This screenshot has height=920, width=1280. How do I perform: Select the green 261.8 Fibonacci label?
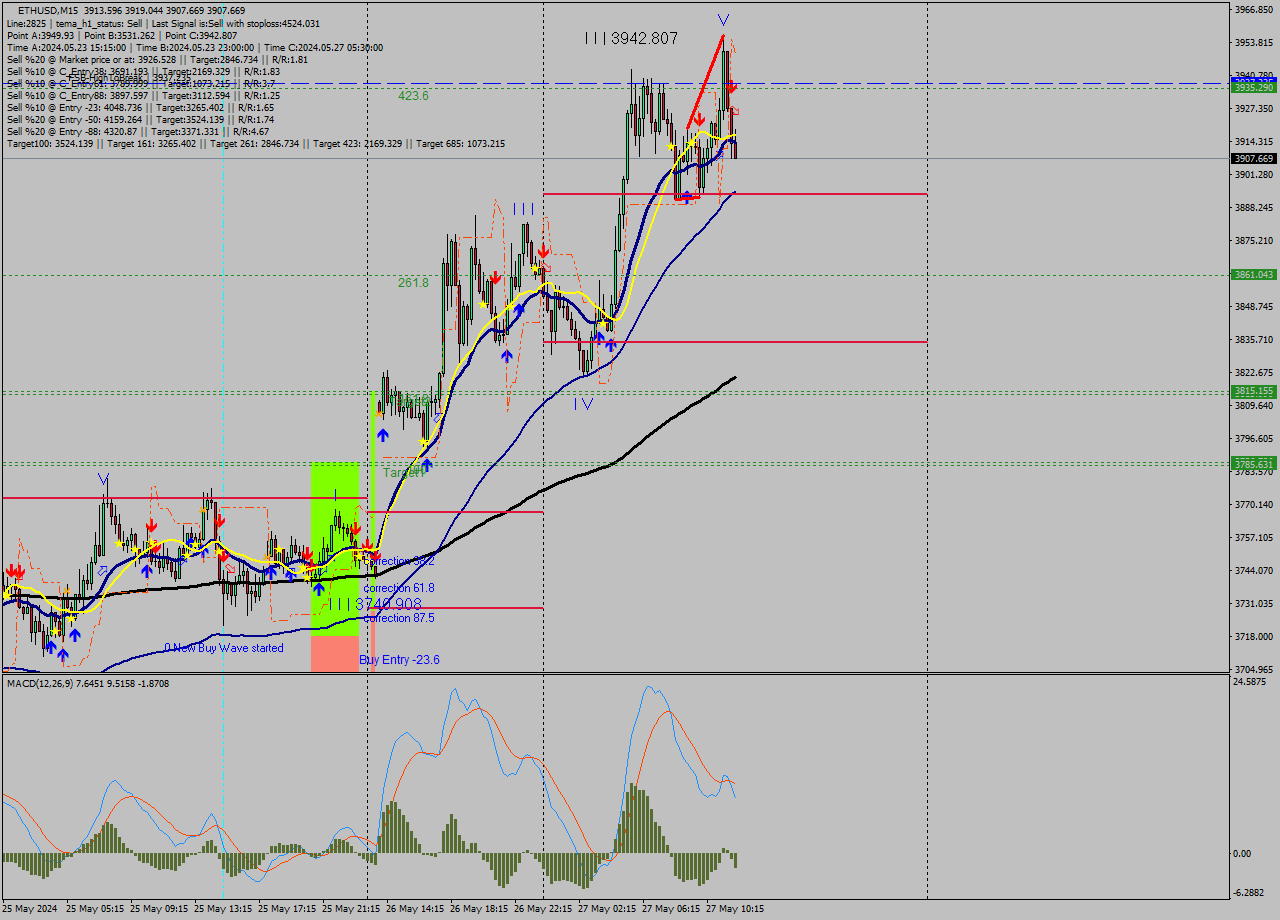pos(413,283)
